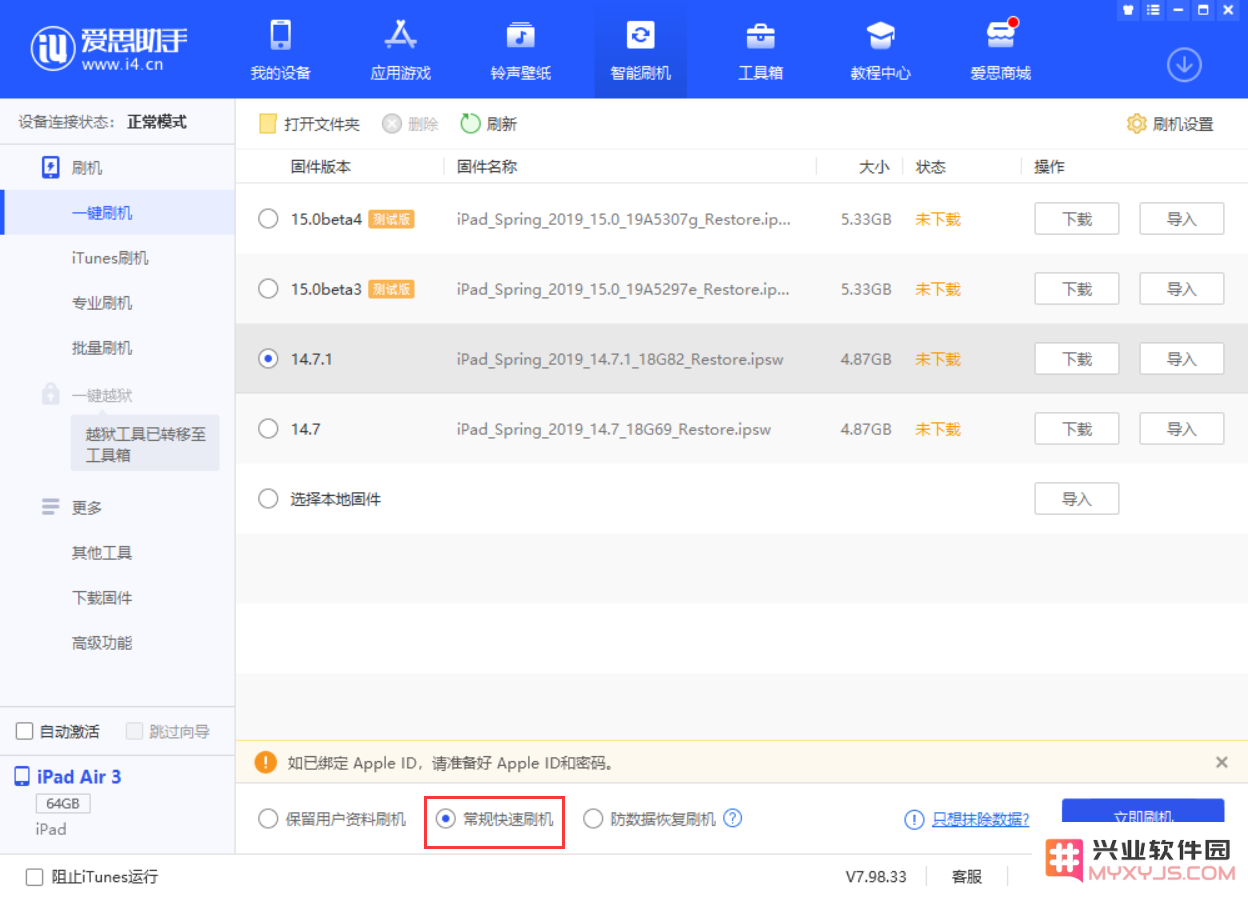Click the greyed 删除 delete icon

tap(392, 124)
